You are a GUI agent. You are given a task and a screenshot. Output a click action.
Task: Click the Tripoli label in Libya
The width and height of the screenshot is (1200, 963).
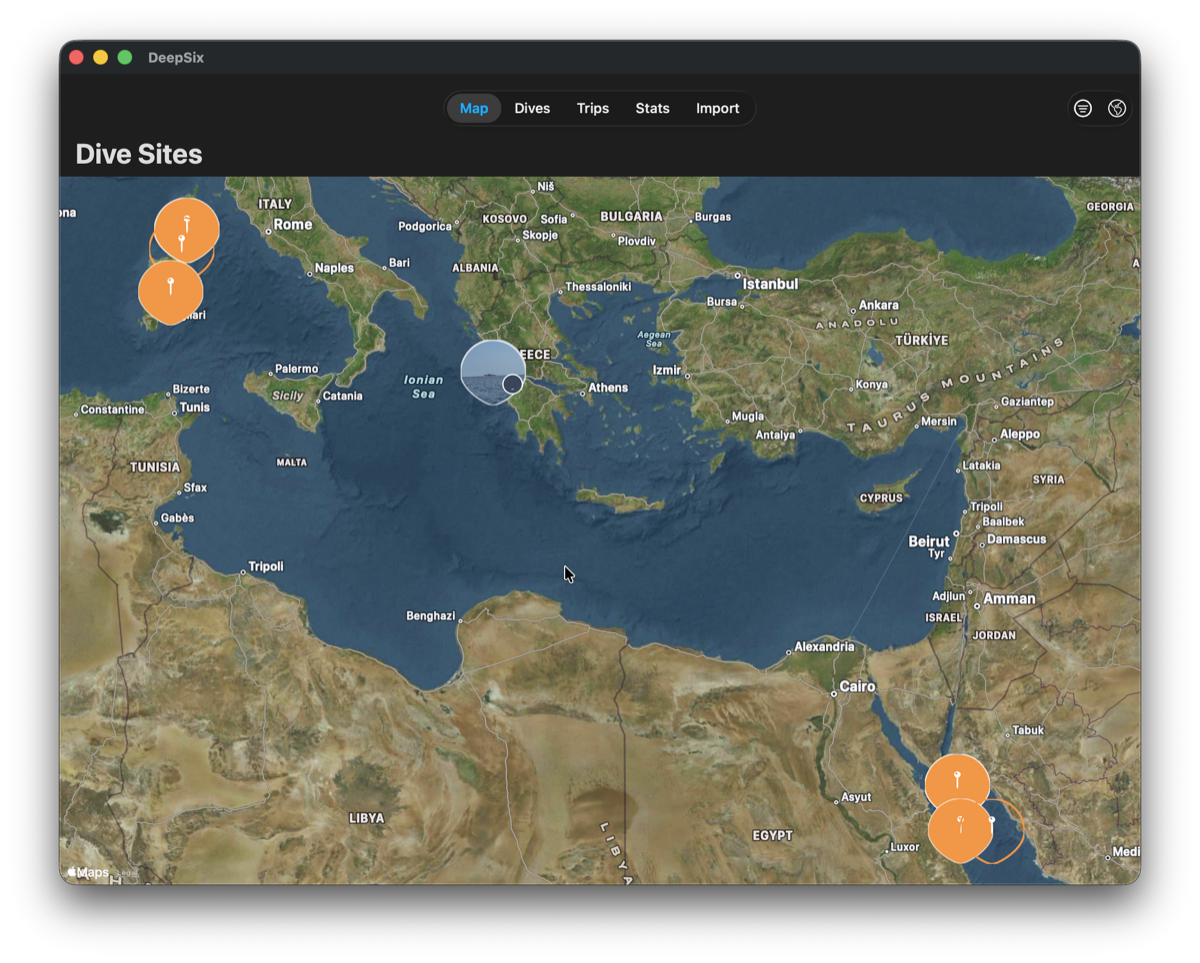click(265, 566)
